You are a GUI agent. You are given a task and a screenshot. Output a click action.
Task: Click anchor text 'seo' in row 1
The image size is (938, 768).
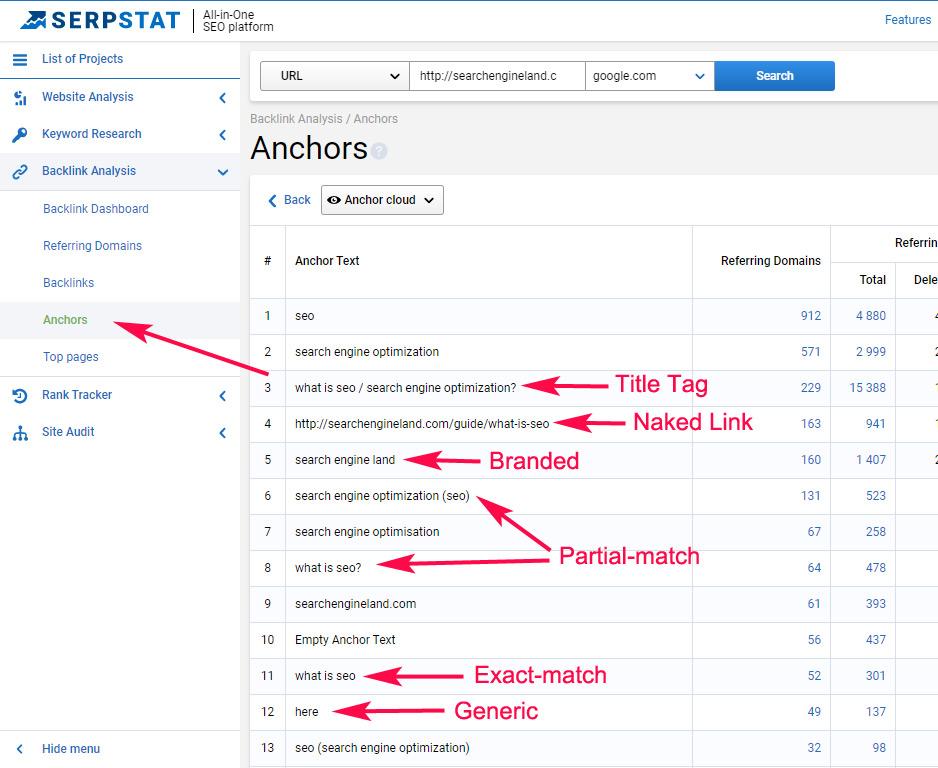tap(304, 316)
